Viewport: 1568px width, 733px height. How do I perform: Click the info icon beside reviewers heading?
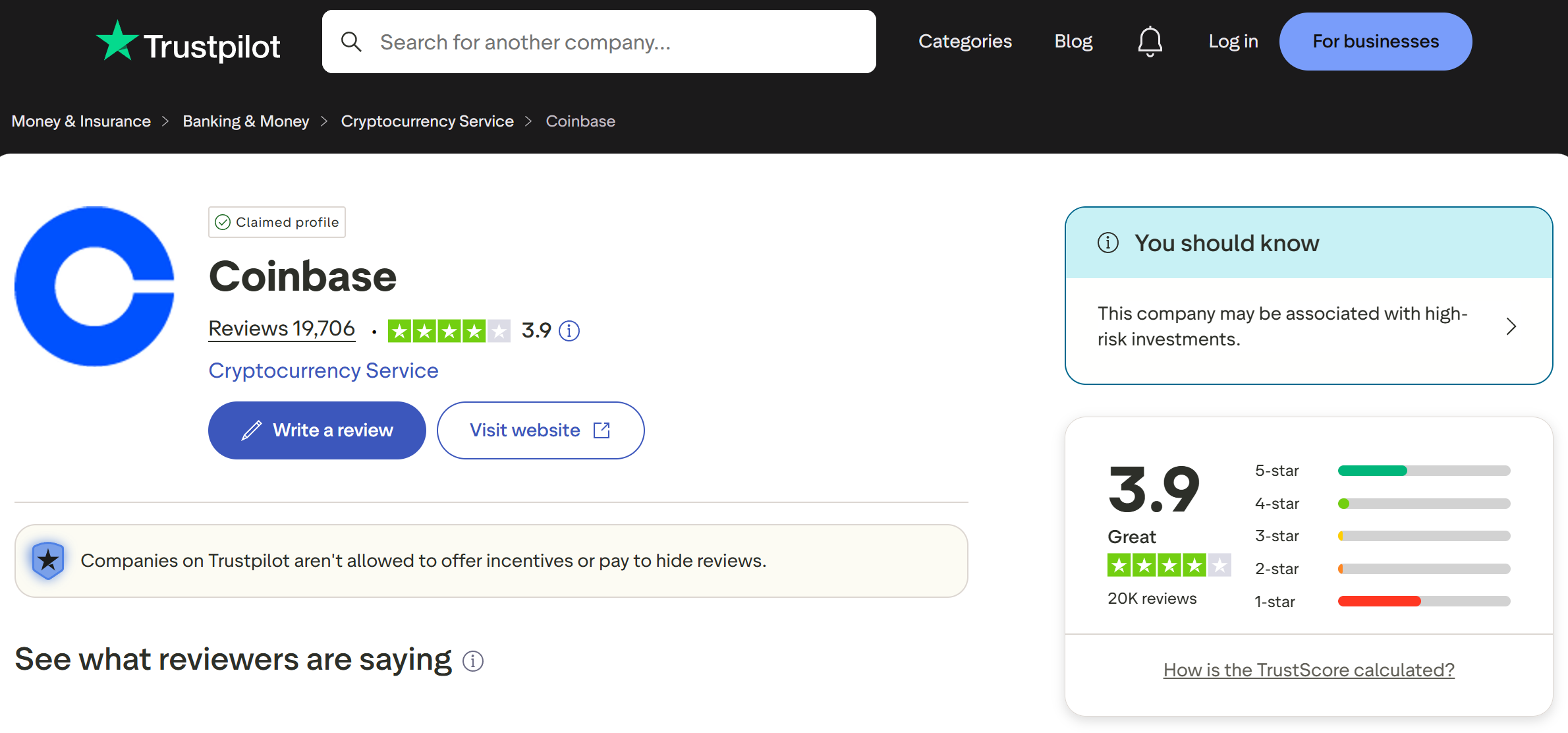pyautogui.click(x=473, y=660)
